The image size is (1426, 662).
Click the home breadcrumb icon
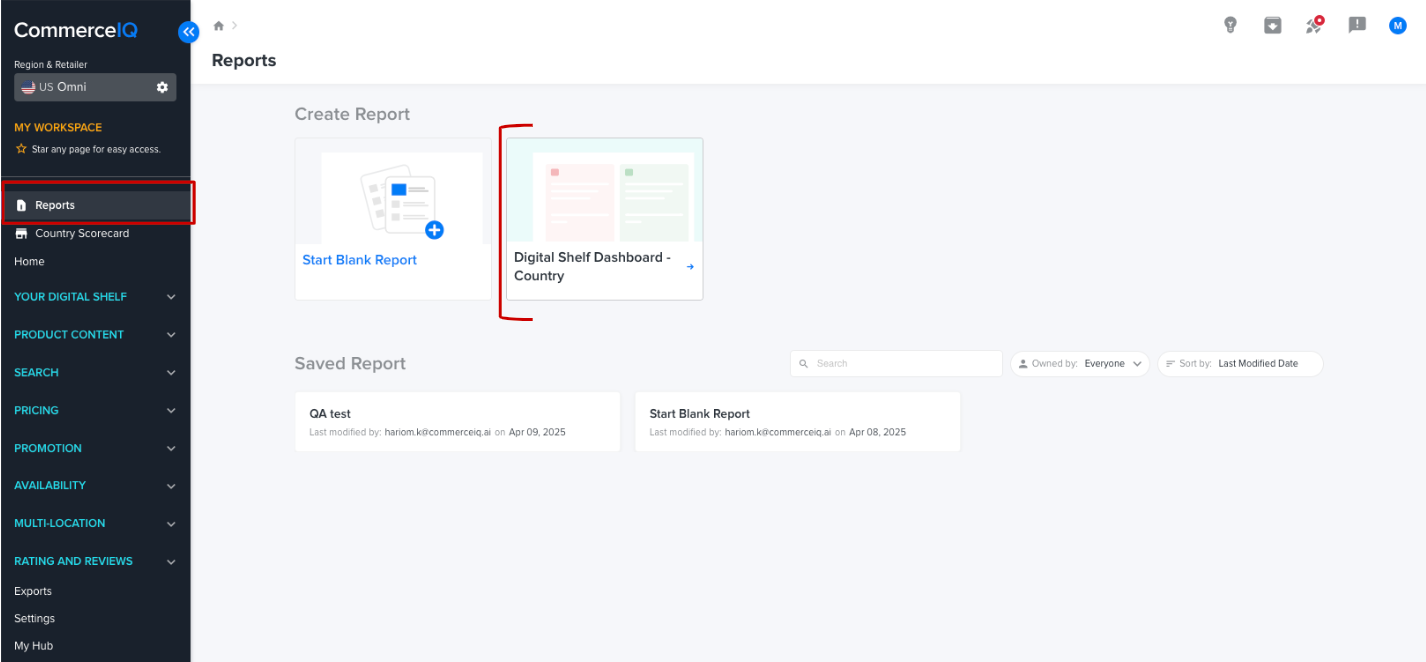coord(219,26)
